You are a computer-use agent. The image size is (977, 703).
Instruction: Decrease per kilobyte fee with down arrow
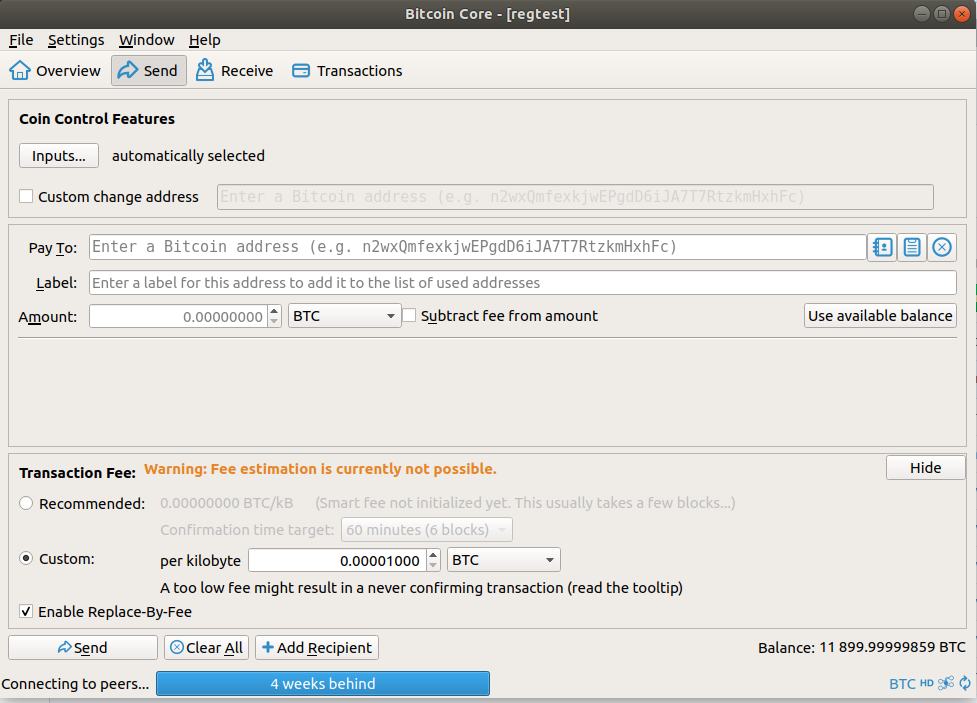coord(434,566)
